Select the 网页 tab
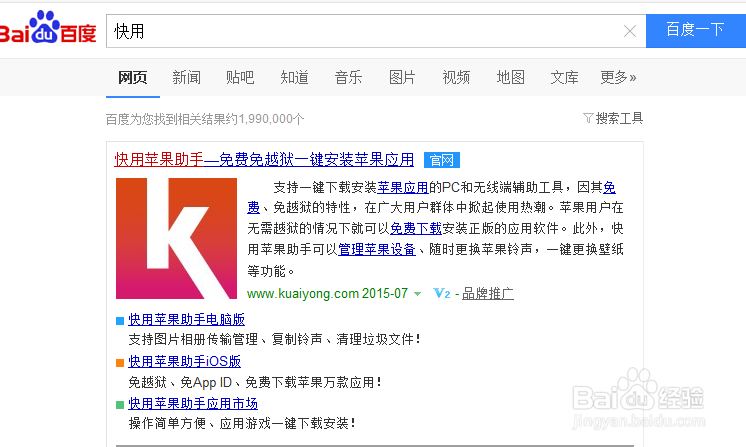 click(x=132, y=77)
